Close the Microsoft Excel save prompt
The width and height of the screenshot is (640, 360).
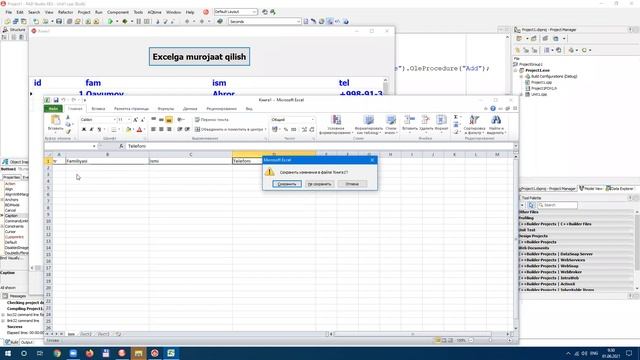pyautogui.click(x=372, y=160)
